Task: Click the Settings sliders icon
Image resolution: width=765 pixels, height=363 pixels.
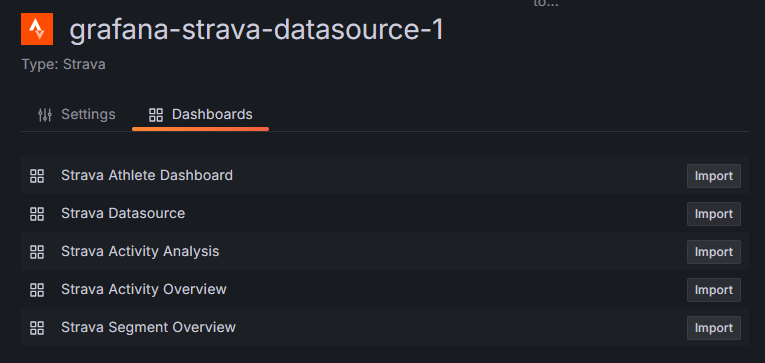Action: point(45,115)
